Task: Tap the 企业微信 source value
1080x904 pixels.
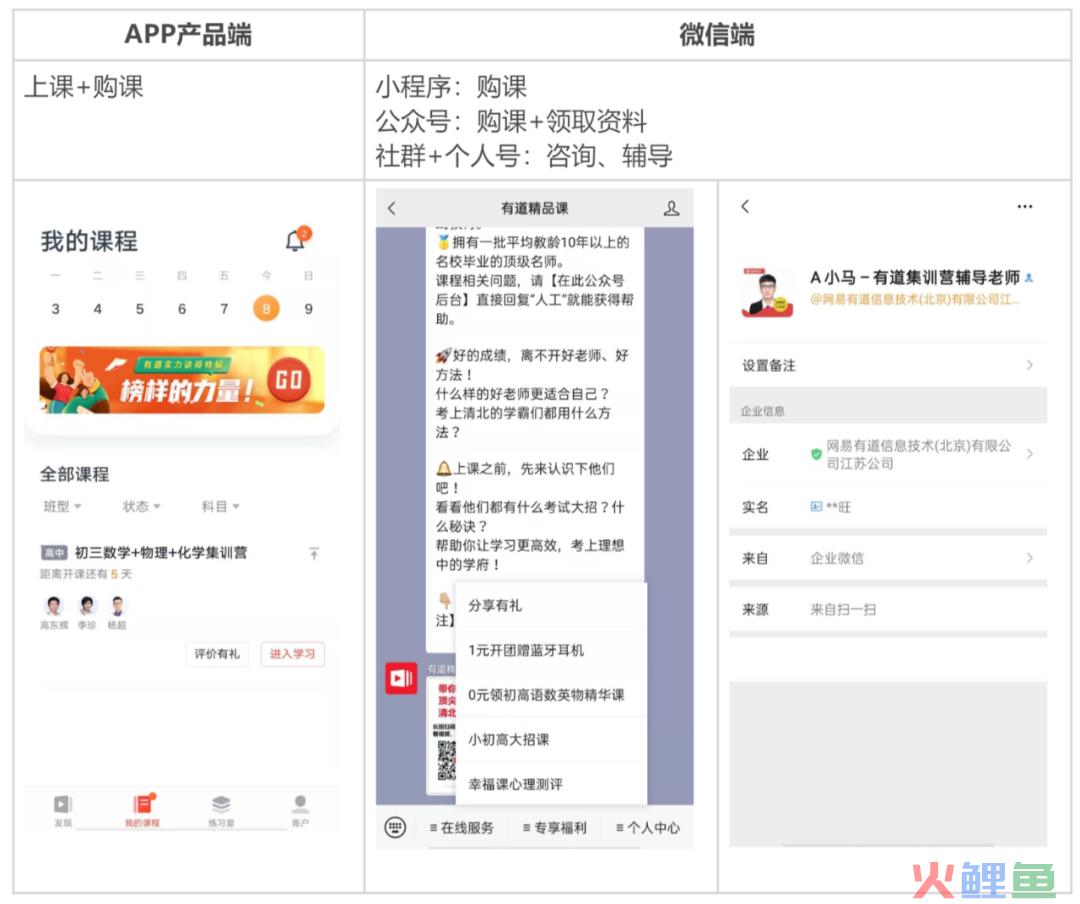Action: click(x=837, y=558)
